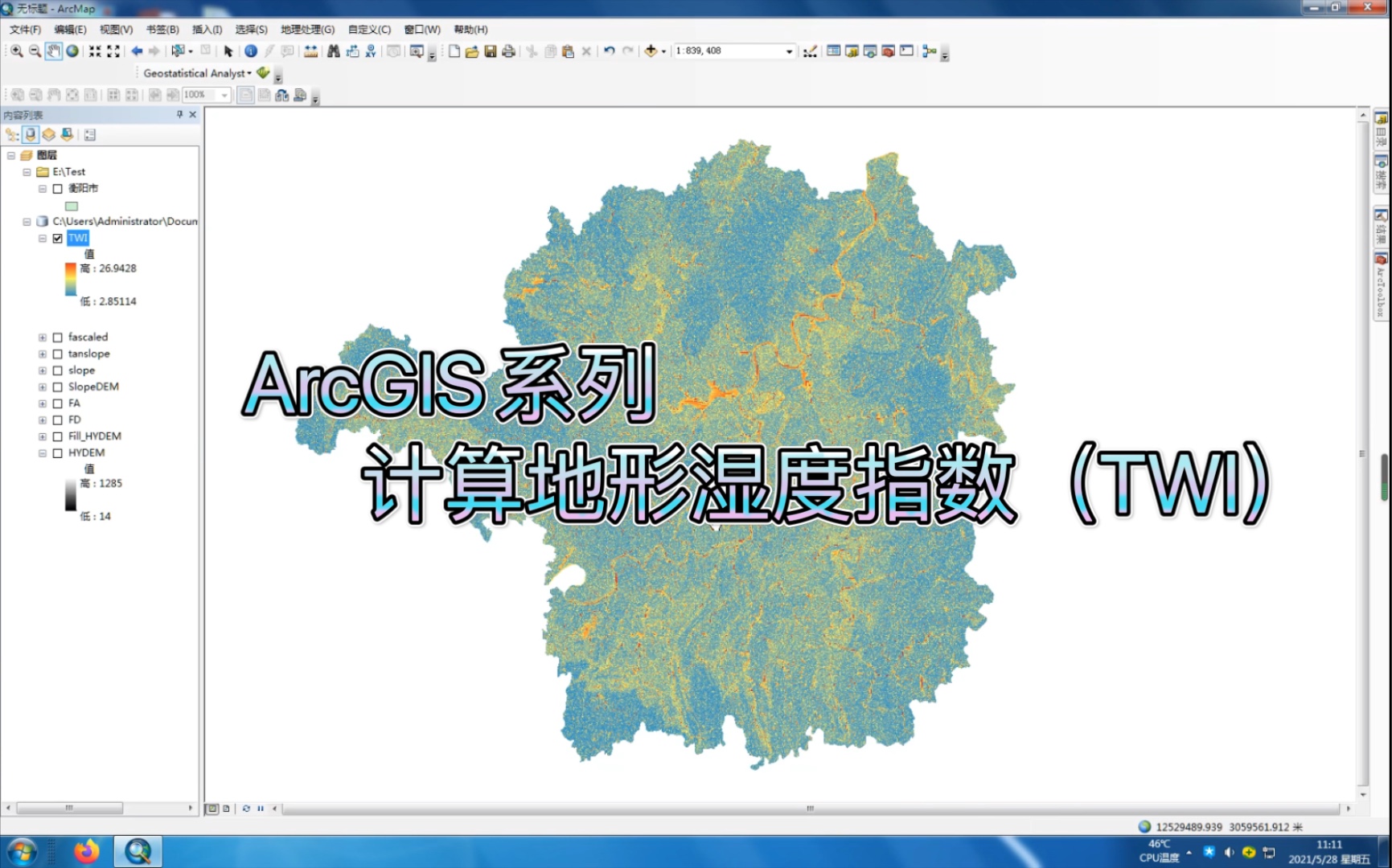Check the Fill_HYDEM layer checkbox
The image size is (1392, 868).
(58, 436)
